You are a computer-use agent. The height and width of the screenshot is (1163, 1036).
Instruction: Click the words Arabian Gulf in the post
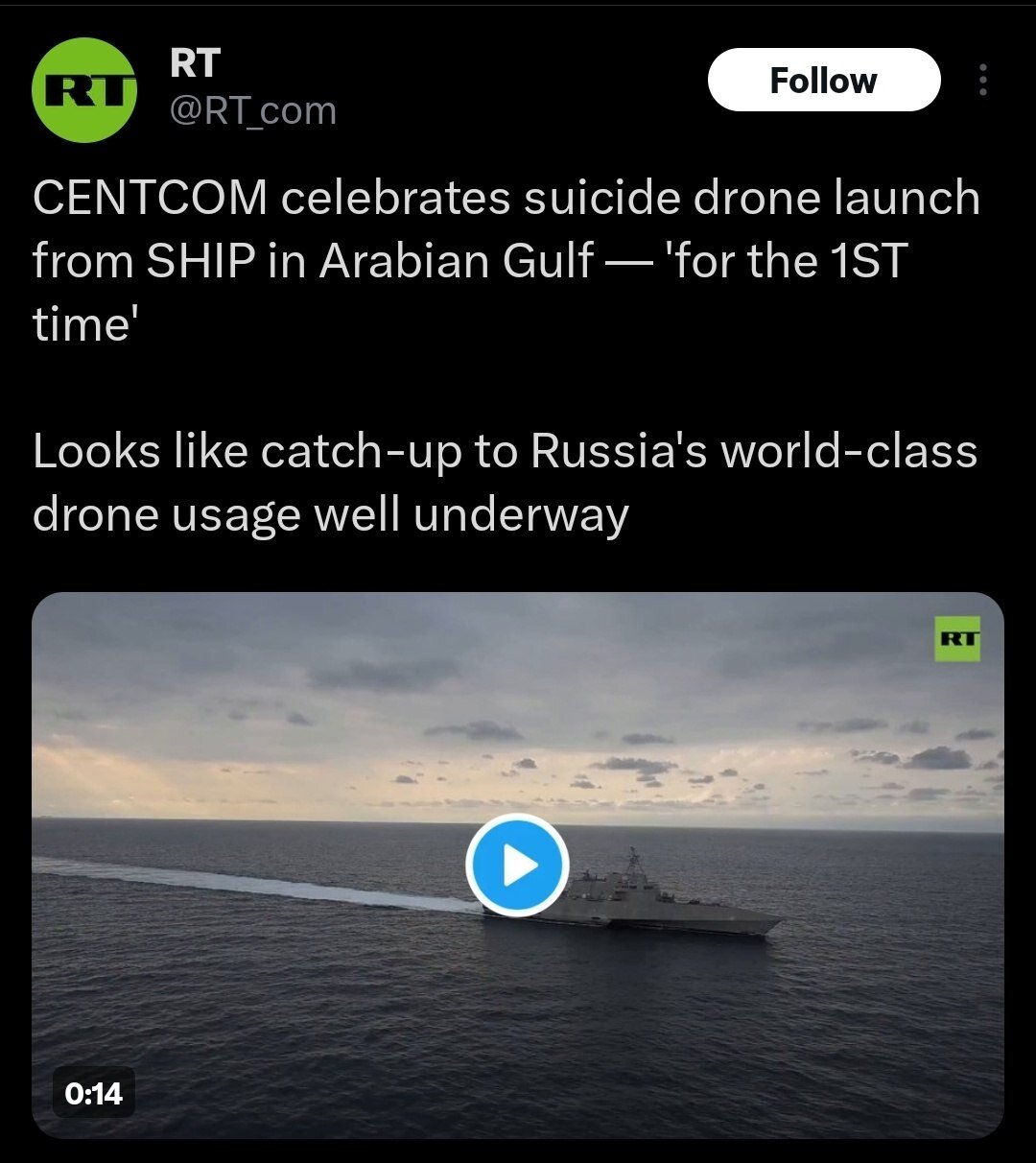[x=457, y=261]
